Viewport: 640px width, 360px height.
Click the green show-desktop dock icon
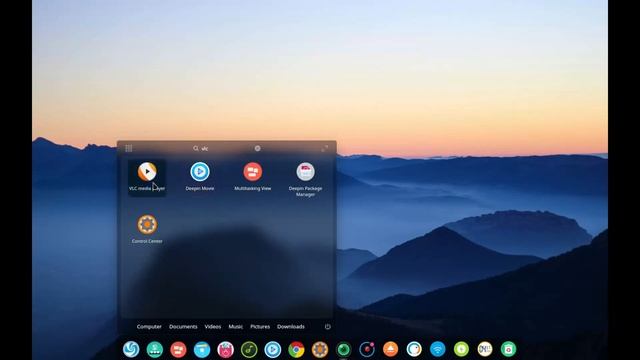click(155, 349)
